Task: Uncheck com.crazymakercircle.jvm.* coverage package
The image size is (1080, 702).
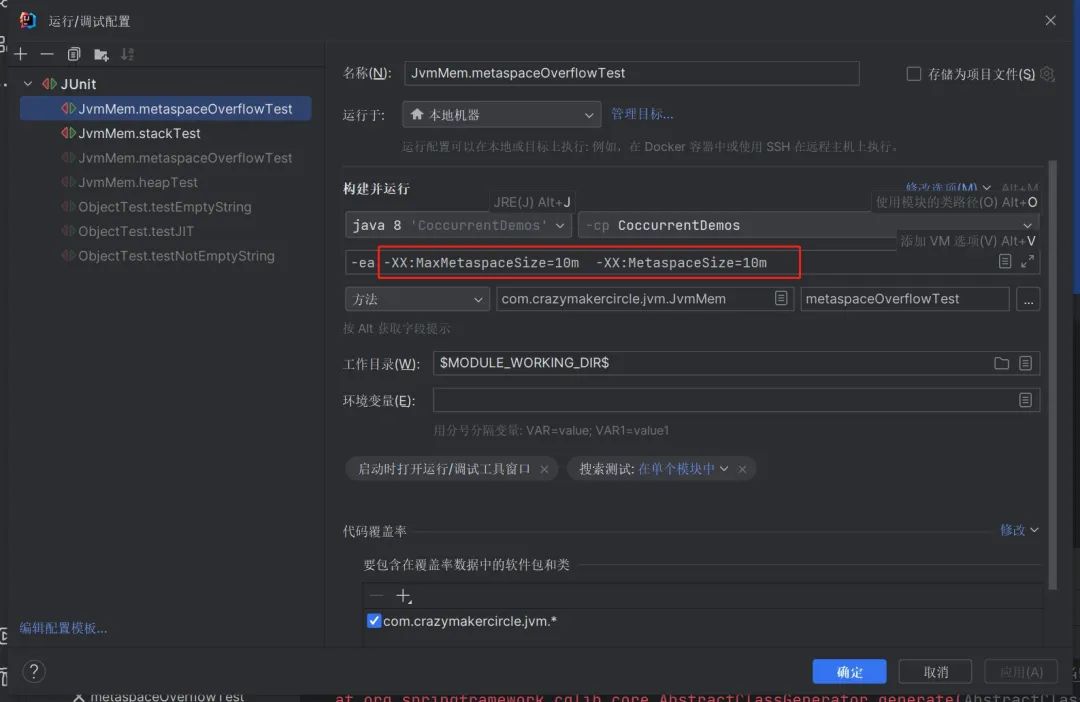Action: pyautogui.click(x=373, y=620)
